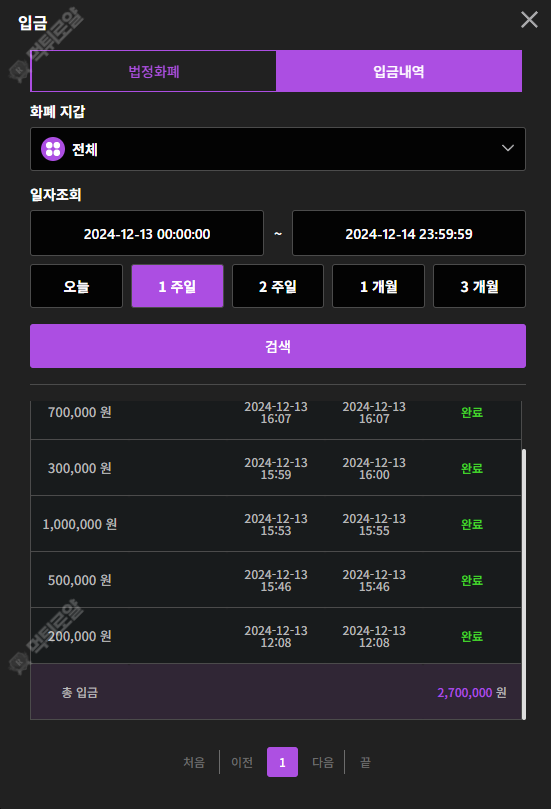Open the 전체 wallet selection combo box
The image size is (551, 809).
point(278,149)
